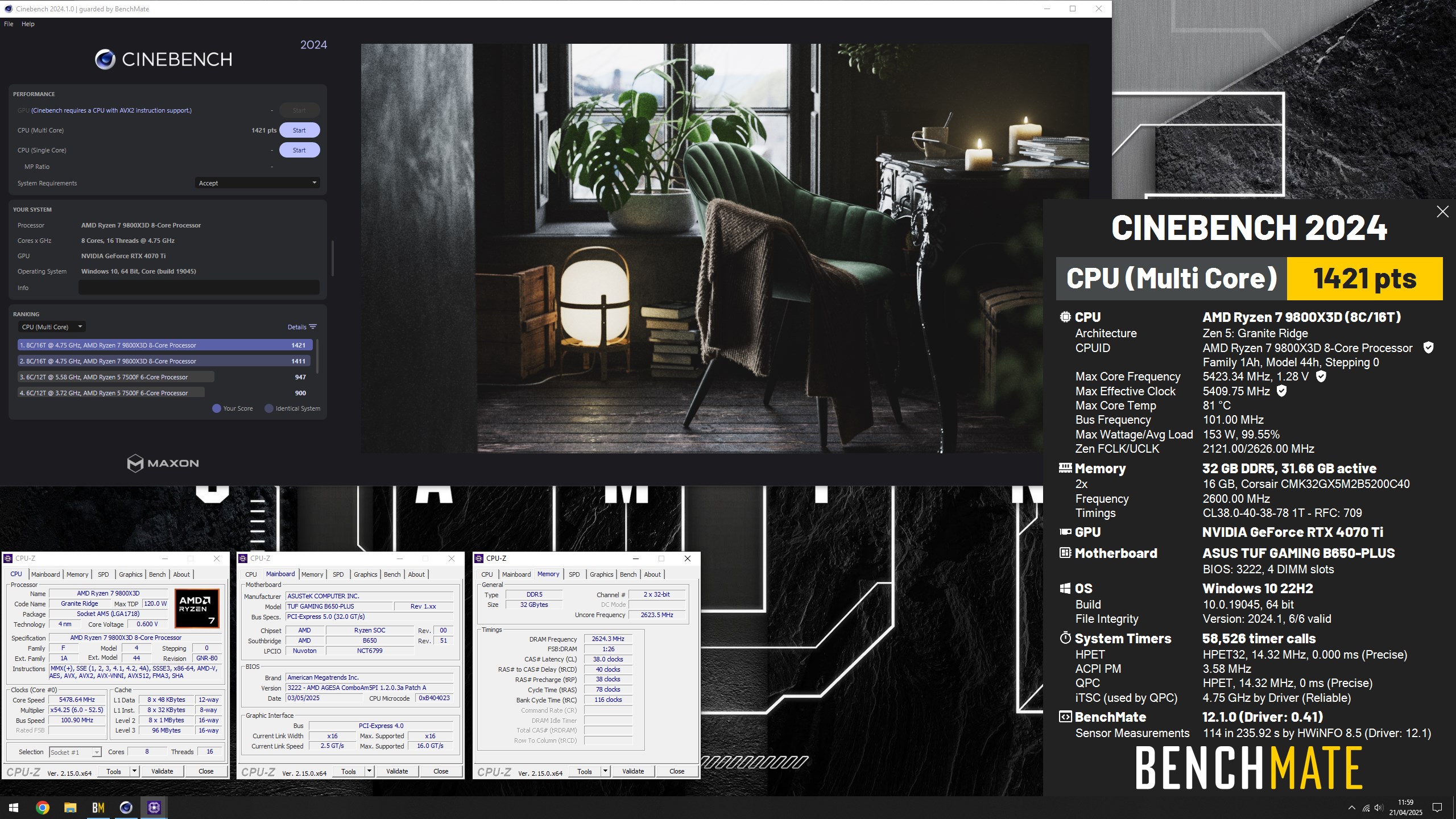
Task: Click the Your System panel scrollbar
Action: click(x=332, y=258)
